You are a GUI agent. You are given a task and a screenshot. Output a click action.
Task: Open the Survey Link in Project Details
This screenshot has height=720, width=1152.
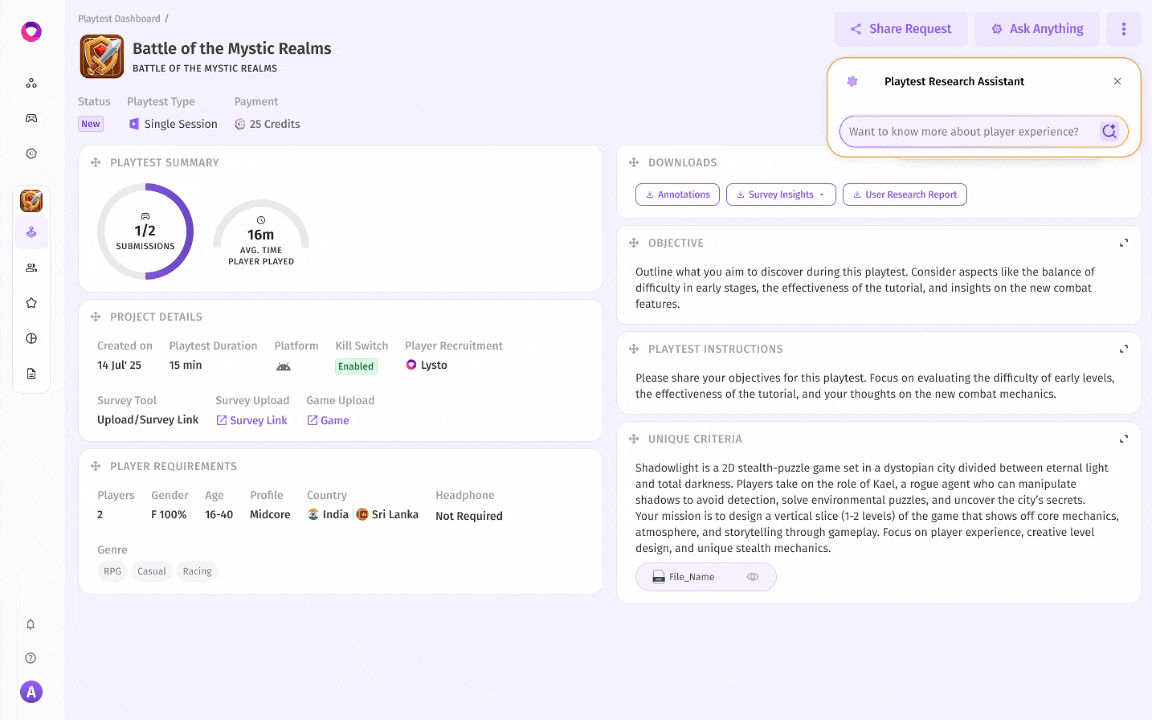click(x=251, y=420)
